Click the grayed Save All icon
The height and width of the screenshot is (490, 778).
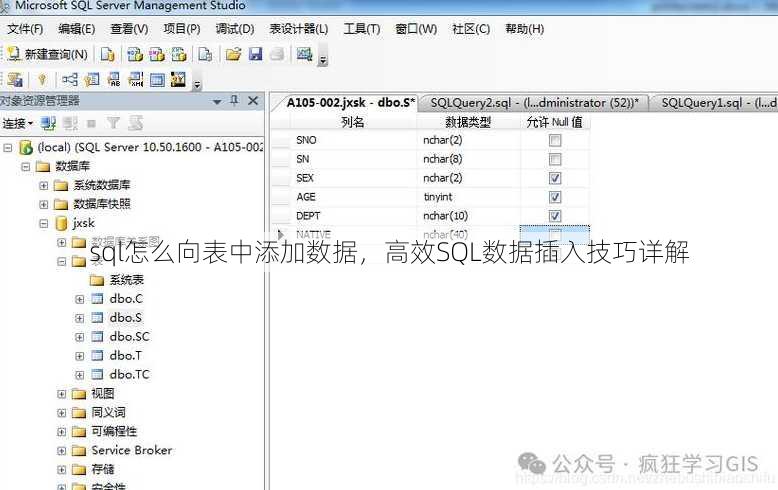coord(277,54)
